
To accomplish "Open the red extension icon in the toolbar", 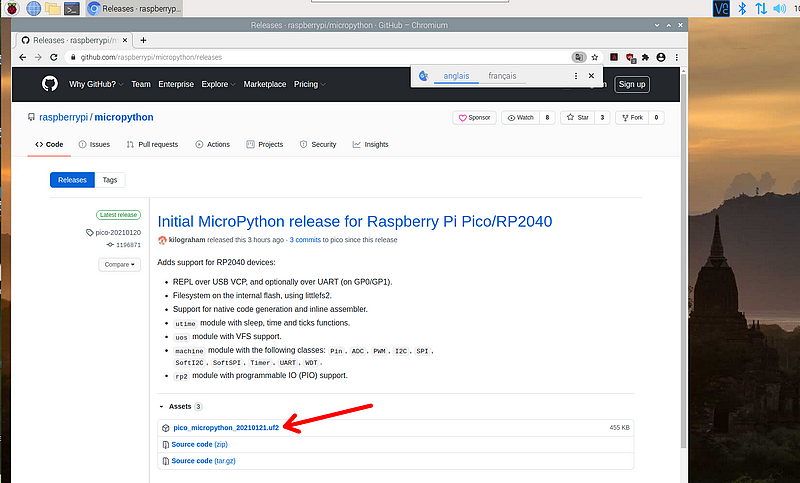I will click(614, 57).
